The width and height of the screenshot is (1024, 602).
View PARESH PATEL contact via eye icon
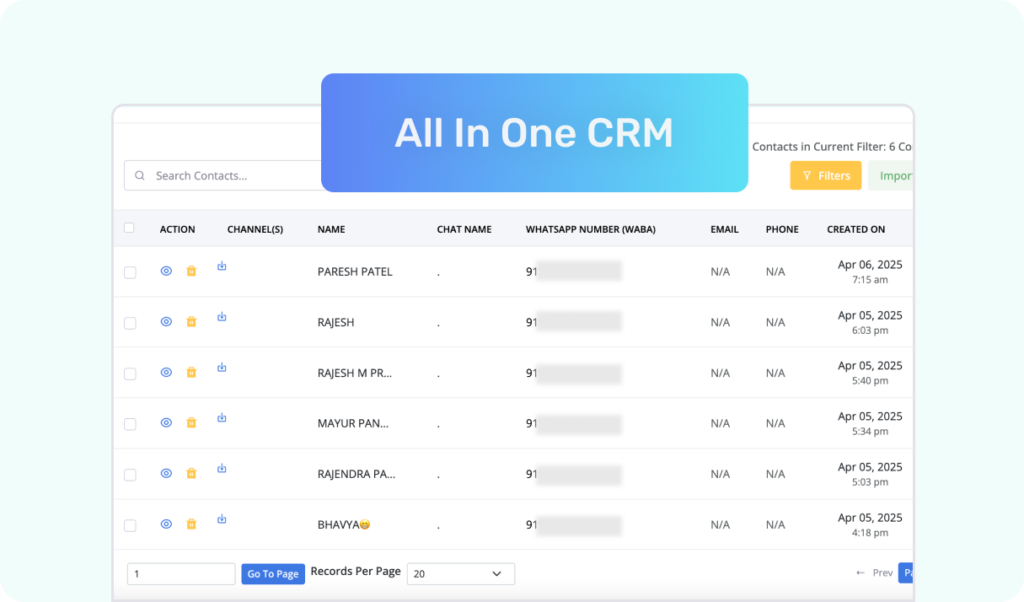click(166, 271)
